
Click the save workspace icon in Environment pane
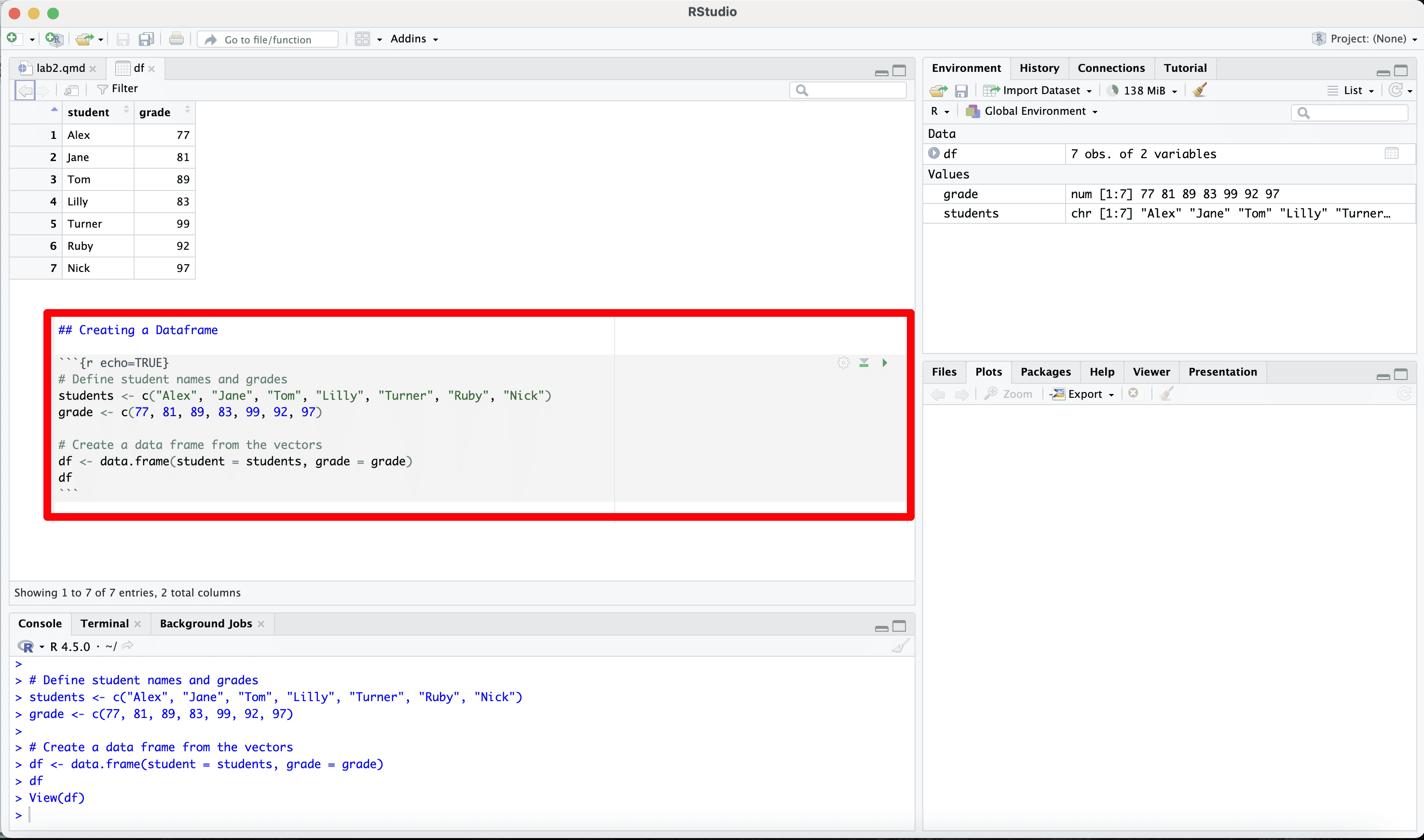tap(961, 91)
